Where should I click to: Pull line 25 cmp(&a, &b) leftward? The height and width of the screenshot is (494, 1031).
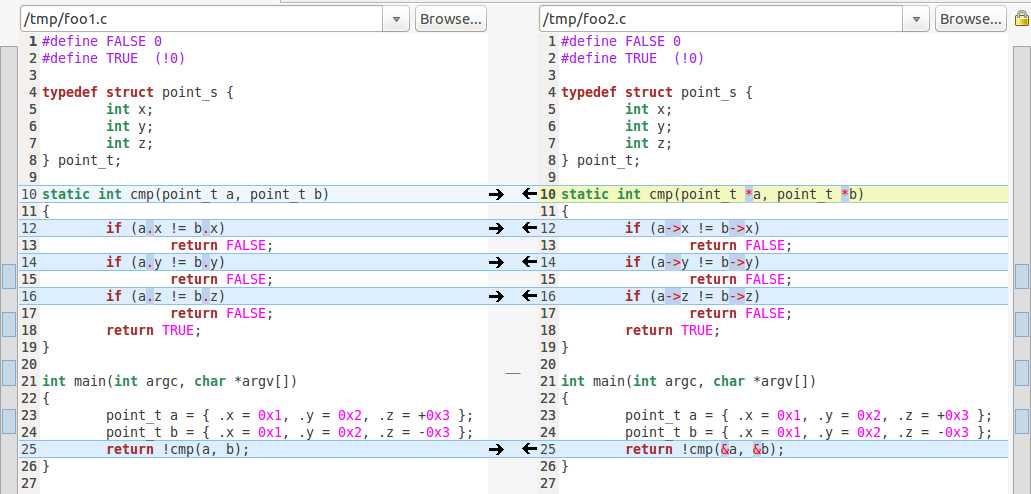[529, 449]
